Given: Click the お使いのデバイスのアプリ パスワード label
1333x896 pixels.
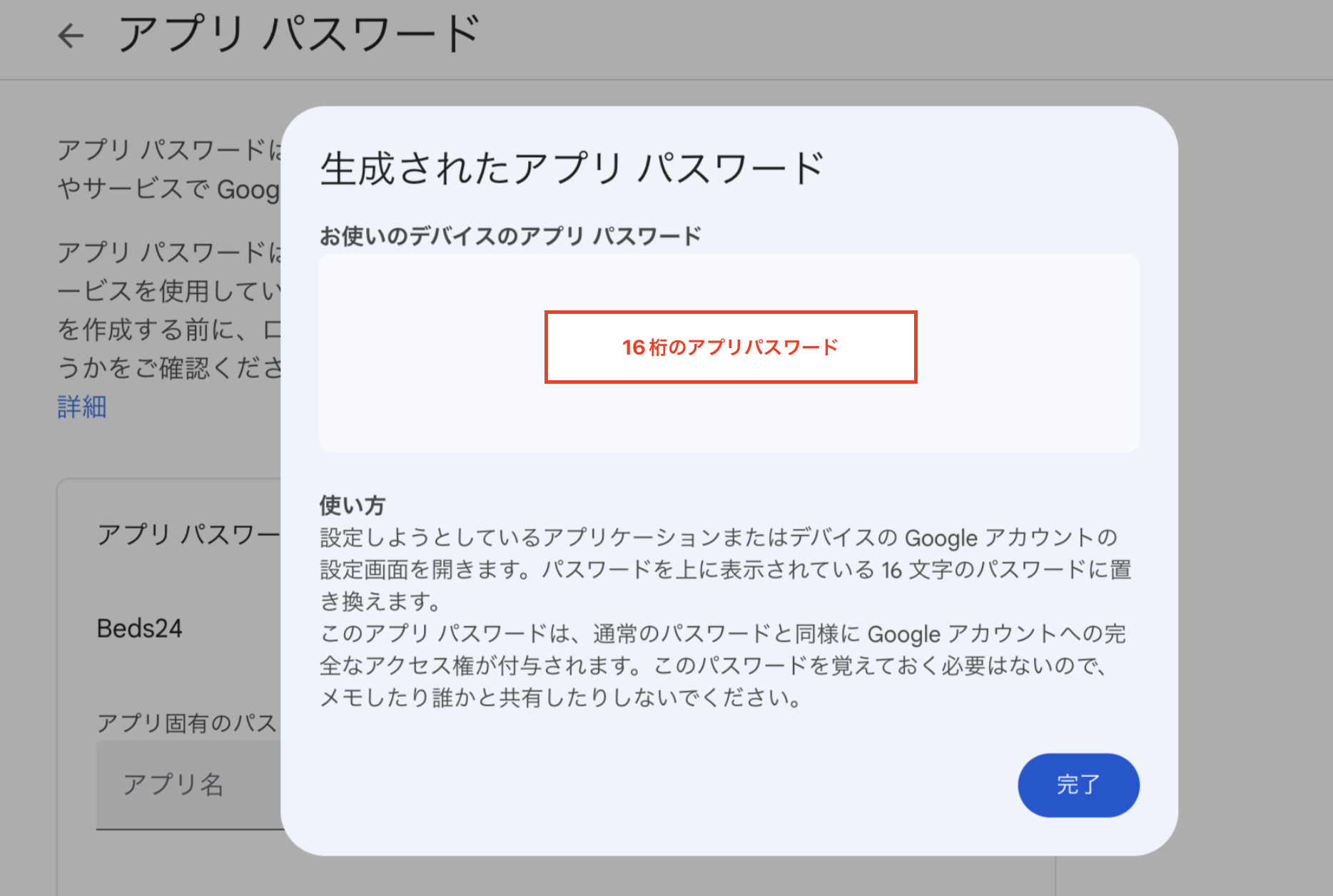Looking at the screenshot, I should (510, 236).
